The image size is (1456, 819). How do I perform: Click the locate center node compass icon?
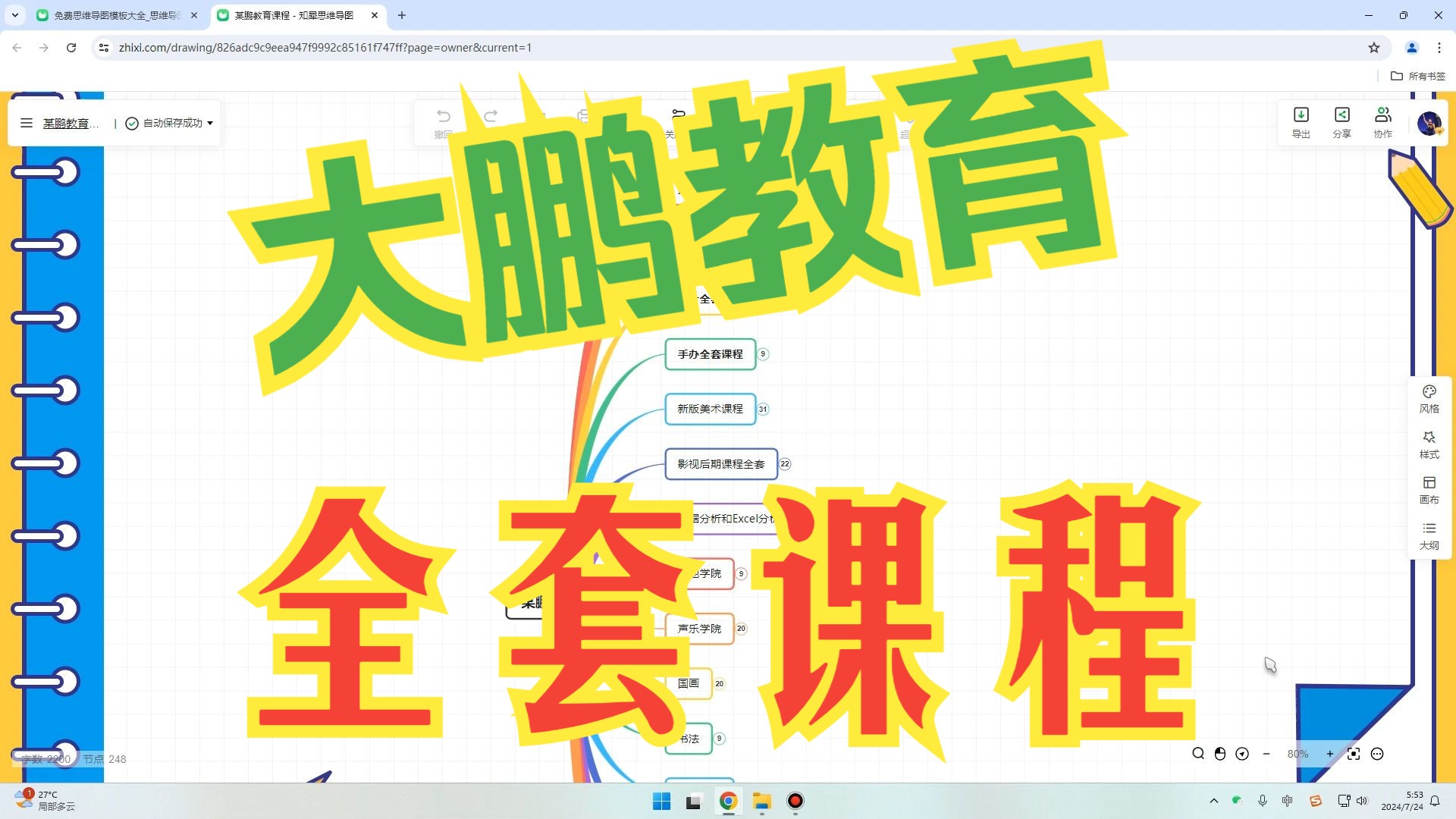pos(1242,754)
